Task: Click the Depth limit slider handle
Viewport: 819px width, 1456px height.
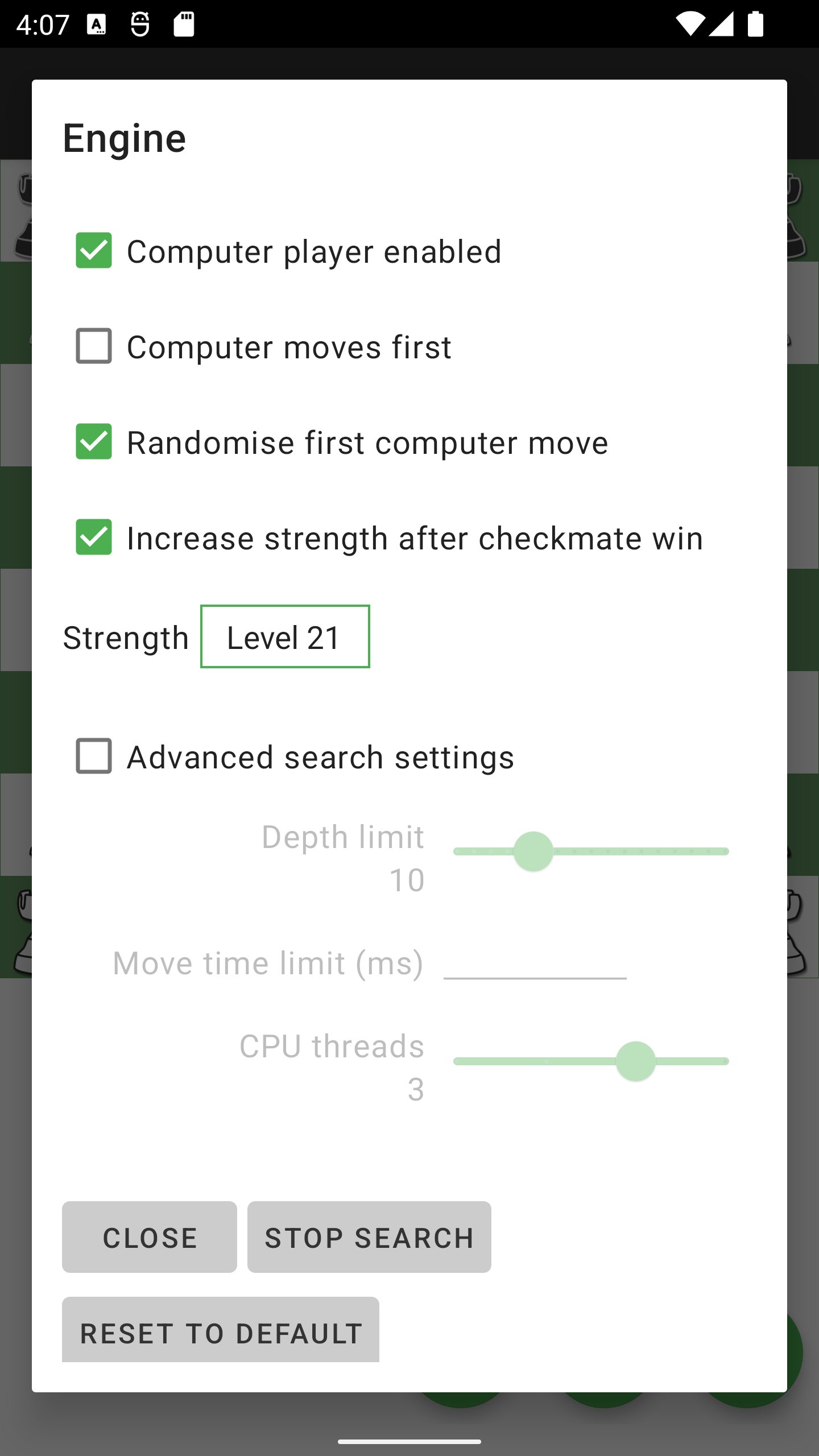Action: point(533,851)
